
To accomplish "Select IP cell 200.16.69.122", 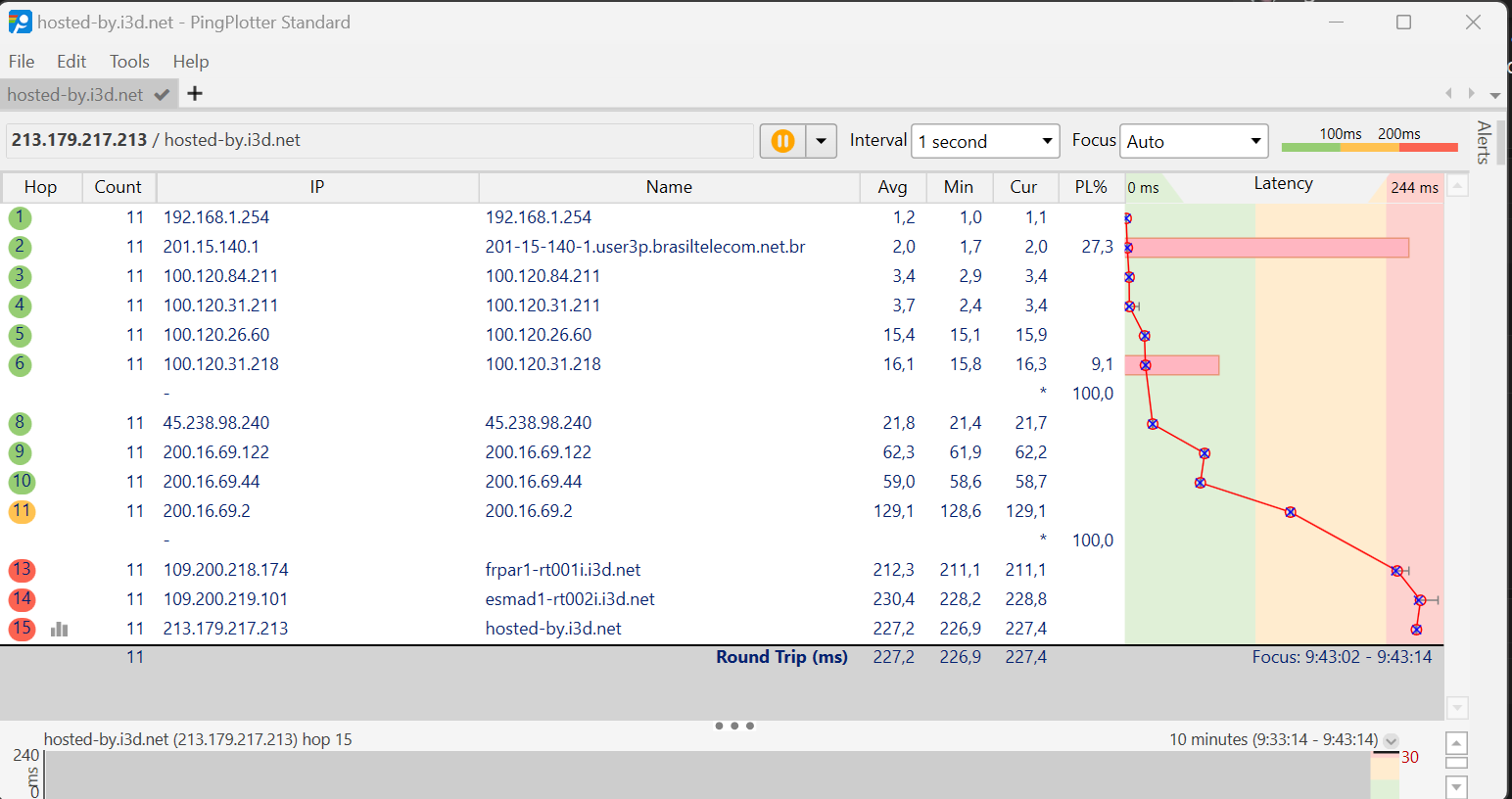I will 216,452.
